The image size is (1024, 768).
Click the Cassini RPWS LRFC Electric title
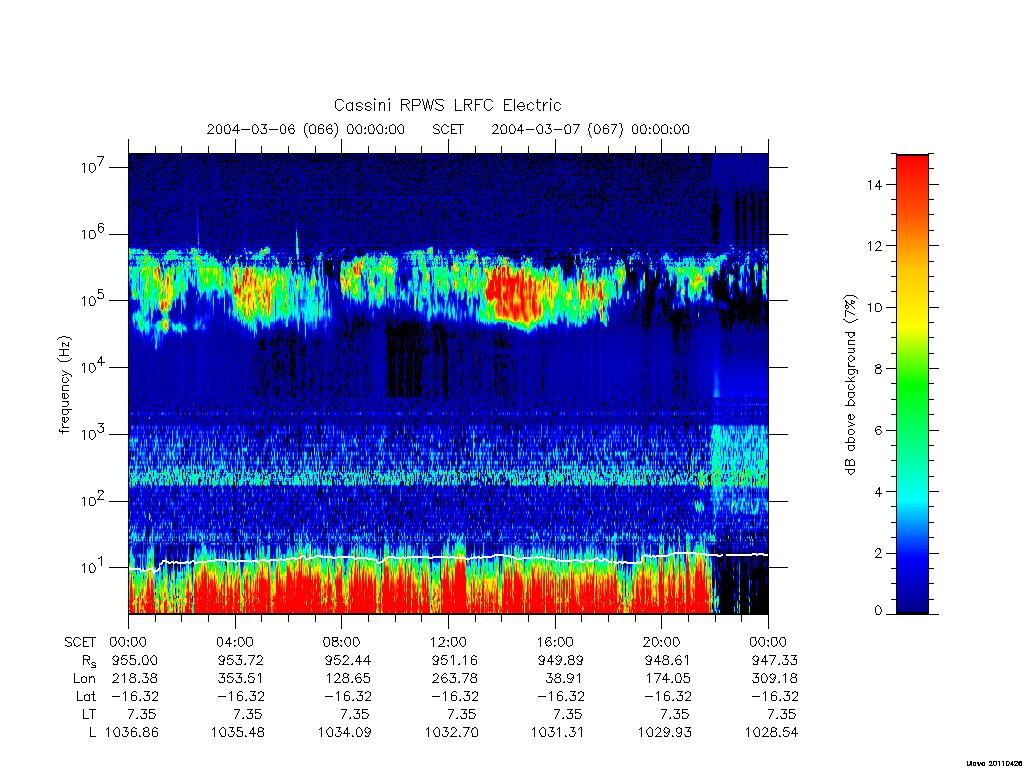(447, 105)
